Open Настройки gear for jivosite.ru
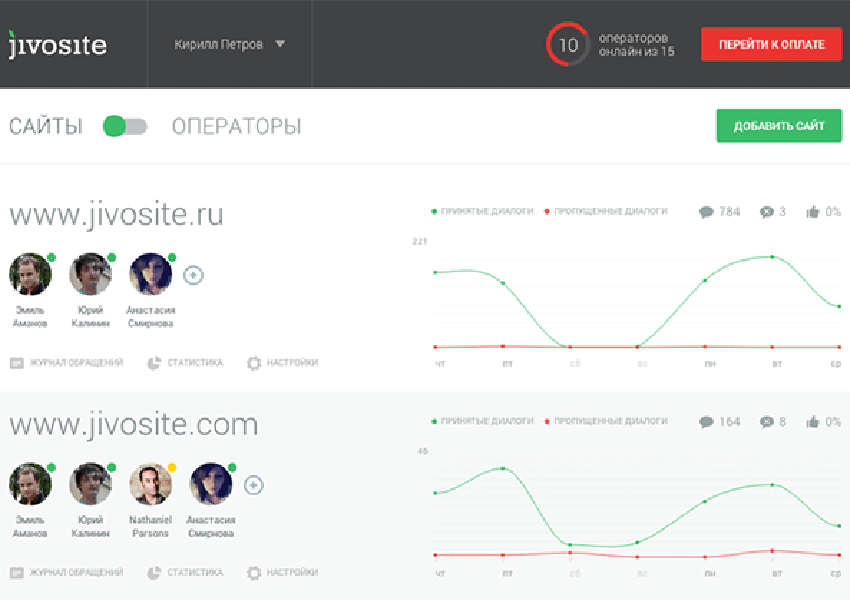850x600 pixels. click(x=254, y=363)
